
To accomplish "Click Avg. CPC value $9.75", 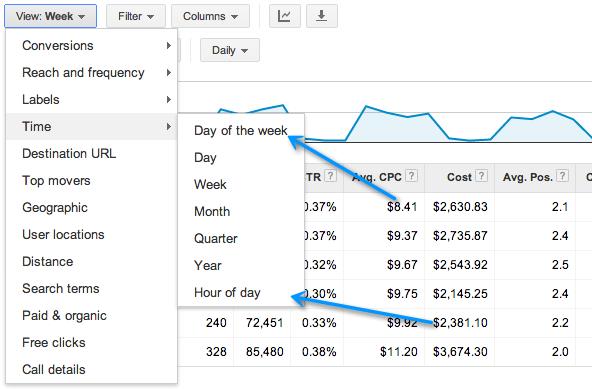I will click(402, 293).
